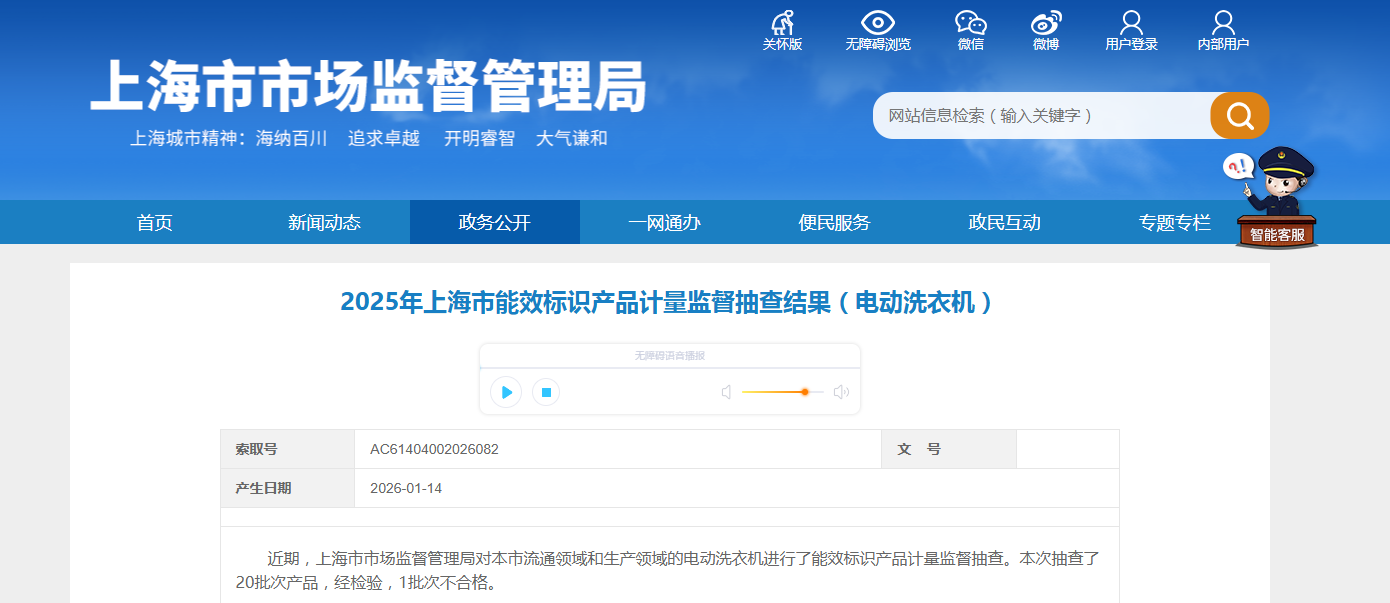The height and width of the screenshot is (603, 1390).
Task: Play the accessibility audio reading
Action: pos(506,392)
